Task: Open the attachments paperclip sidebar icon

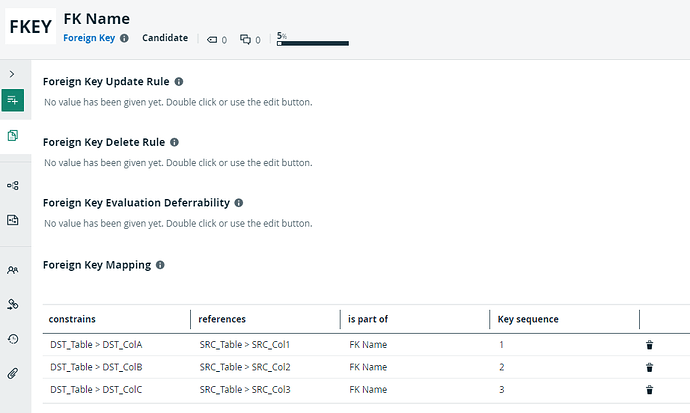Action: pyautogui.click(x=13, y=373)
